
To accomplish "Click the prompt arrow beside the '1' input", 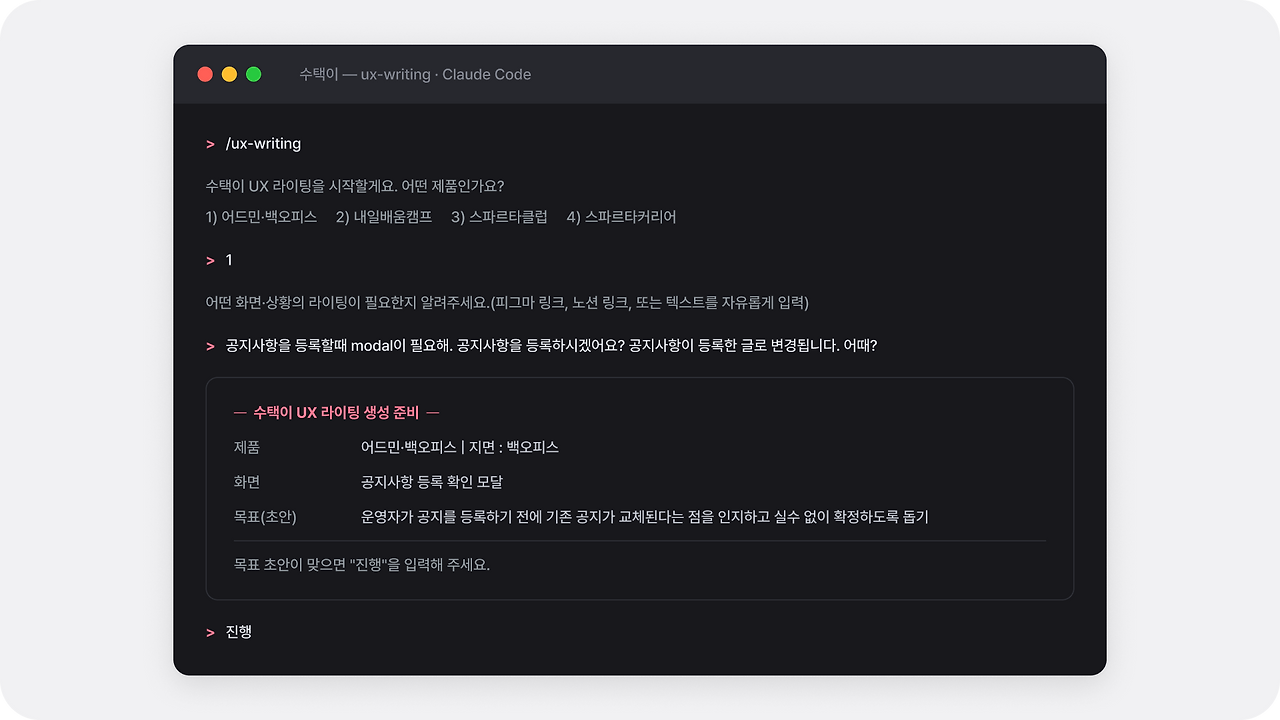I will tap(210, 260).
